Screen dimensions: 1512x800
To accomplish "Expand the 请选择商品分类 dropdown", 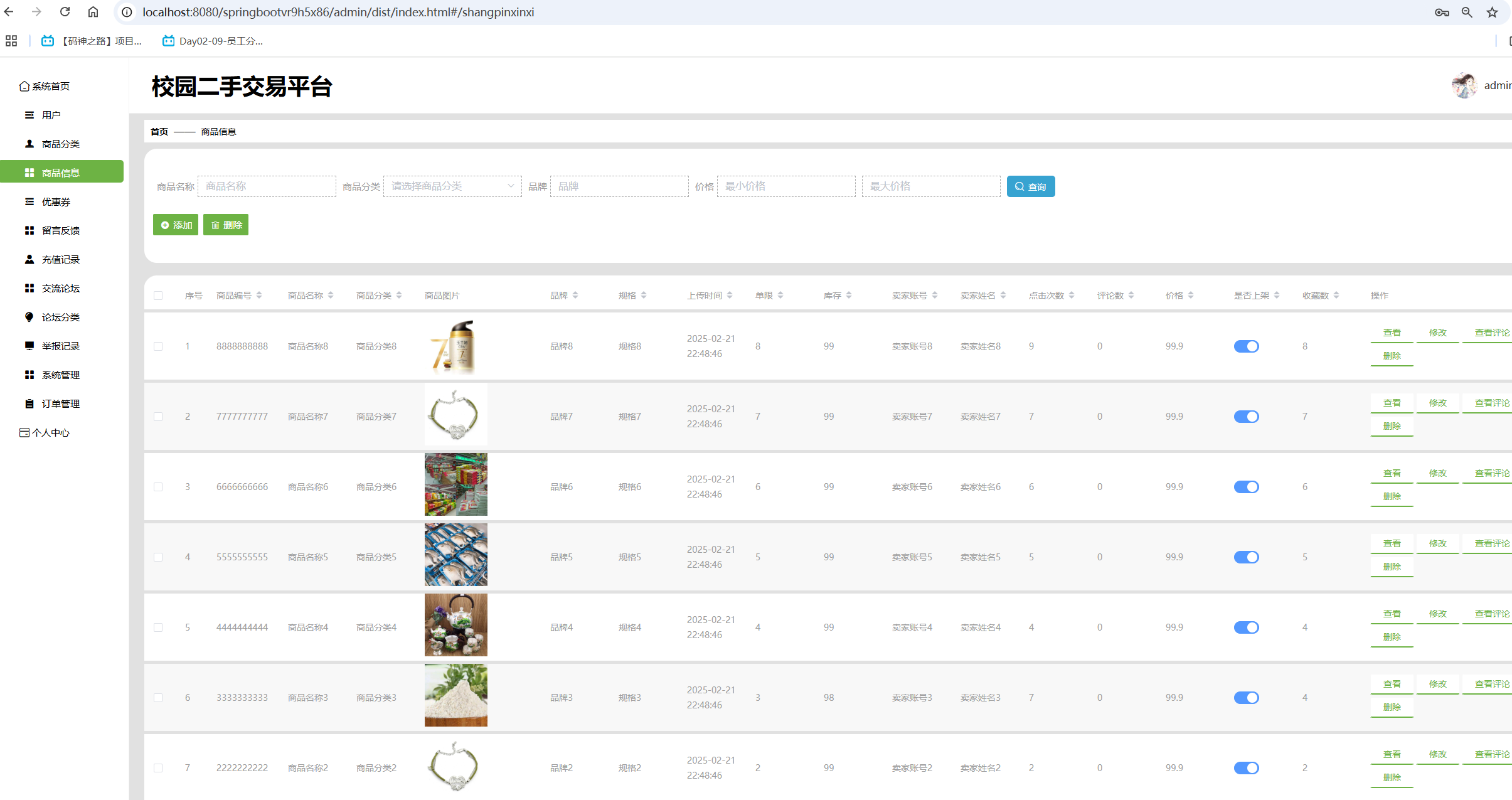I will pyautogui.click(x=452, y=186).
